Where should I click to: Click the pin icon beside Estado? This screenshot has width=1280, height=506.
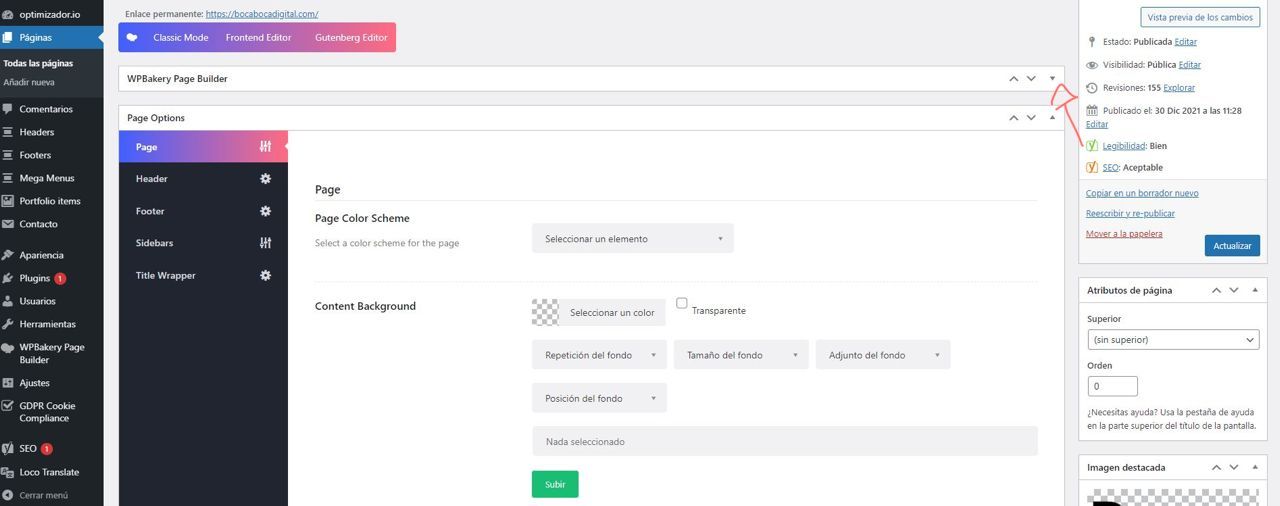click(x=1092, y=42)
